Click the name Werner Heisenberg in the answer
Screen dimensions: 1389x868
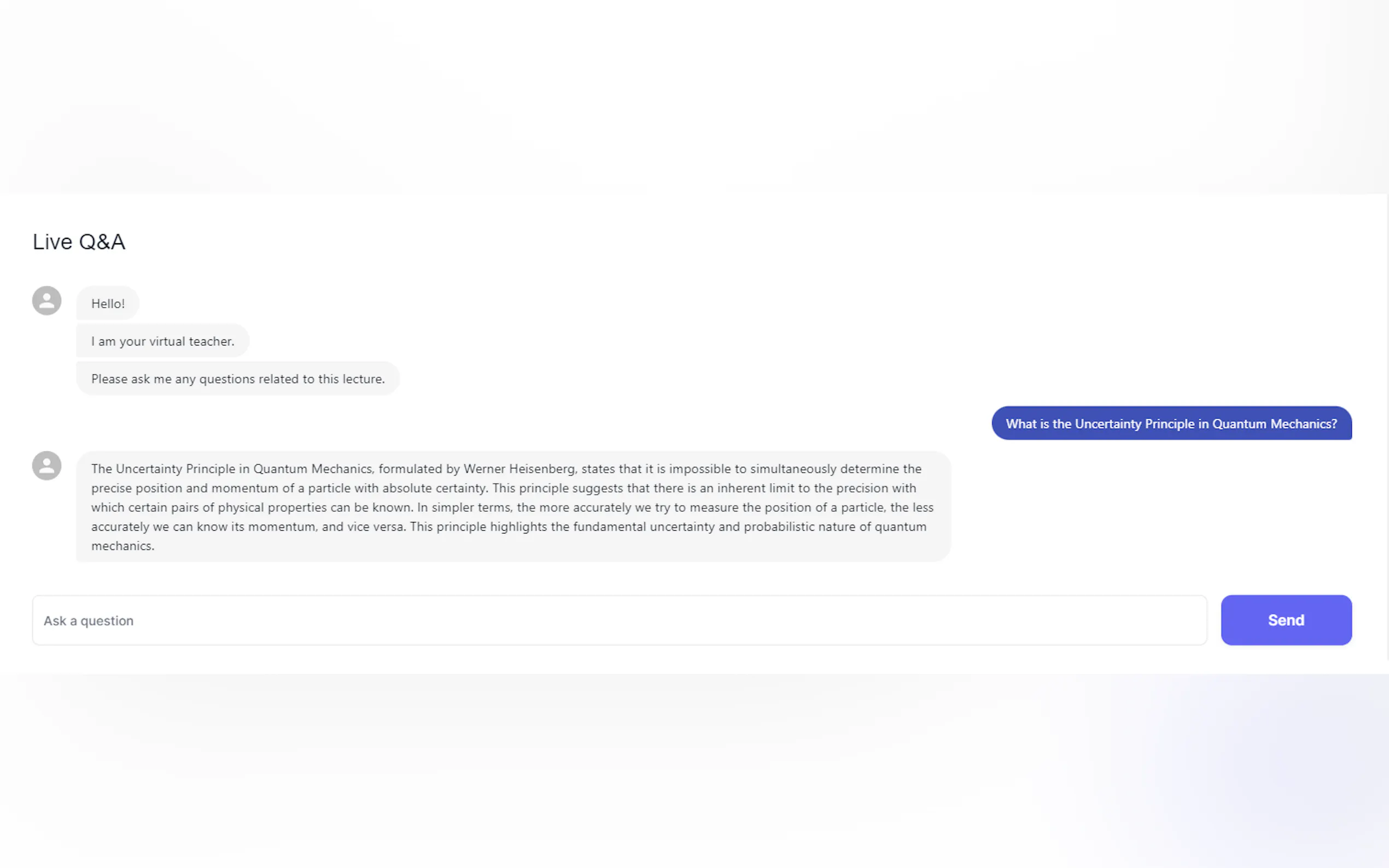(519, 469)
